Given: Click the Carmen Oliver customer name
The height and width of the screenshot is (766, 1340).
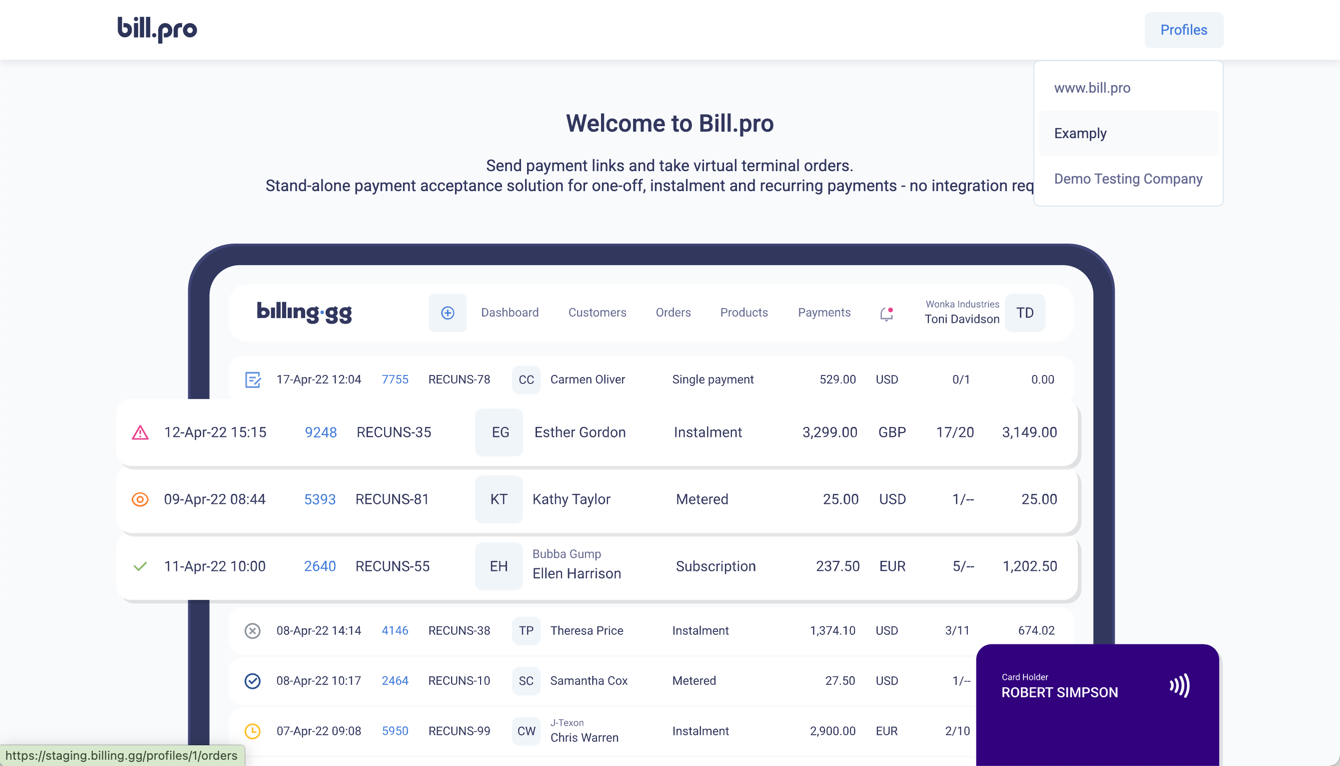Looking at the screenshot, I should pyautogui.click(x=588, y=380).
